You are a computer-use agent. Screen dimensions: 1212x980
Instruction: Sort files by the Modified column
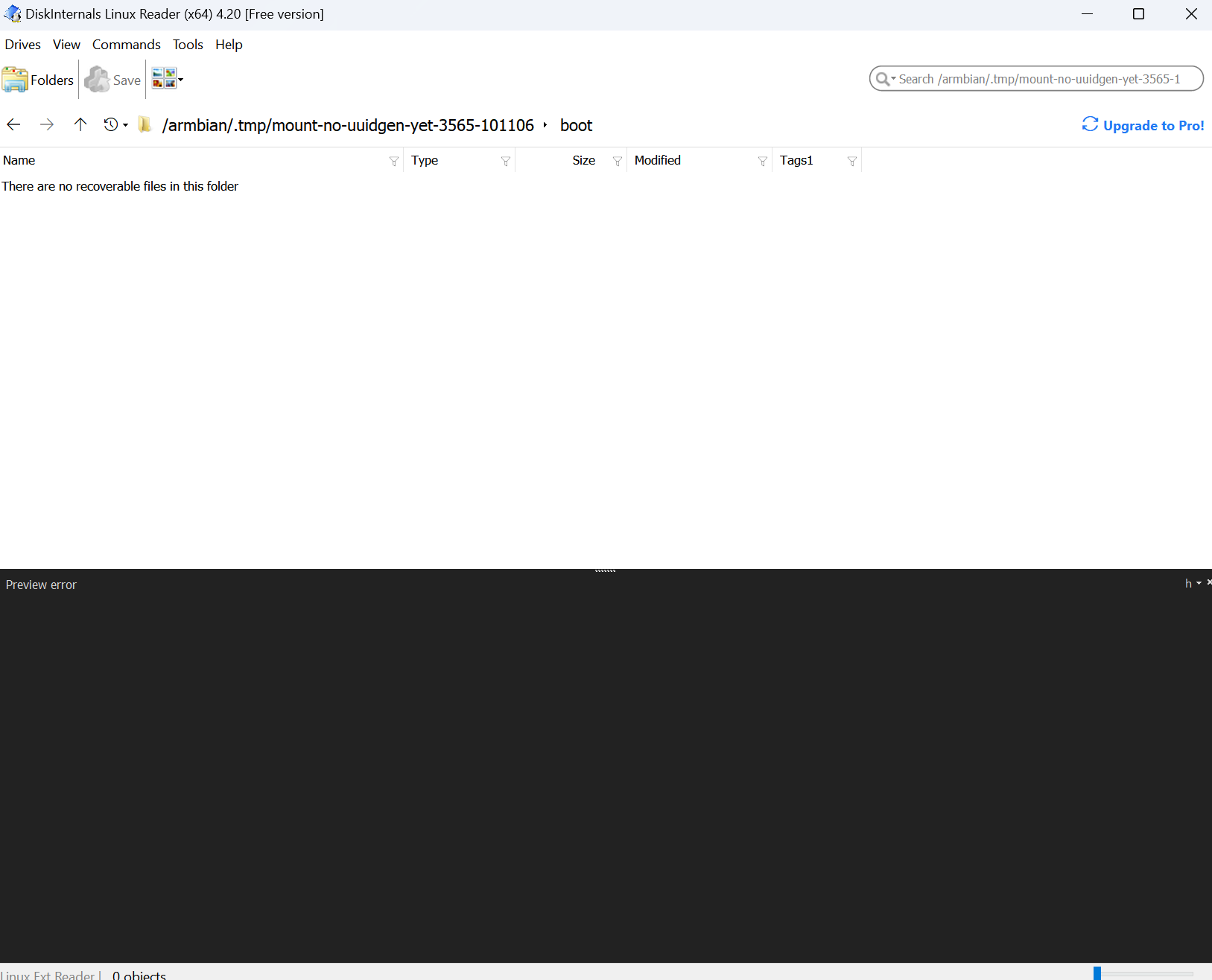click(658, 160)
